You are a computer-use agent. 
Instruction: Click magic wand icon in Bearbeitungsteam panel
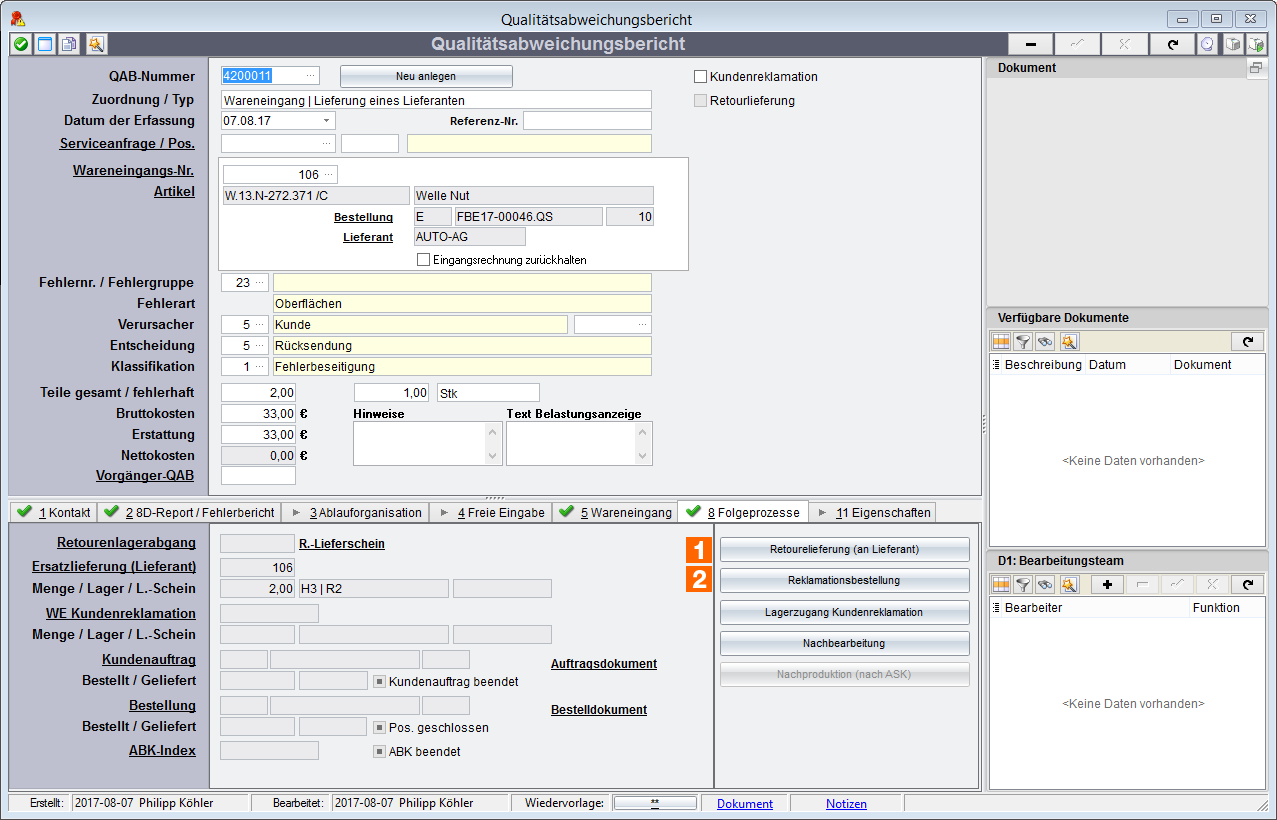(x=1068, y=584)
